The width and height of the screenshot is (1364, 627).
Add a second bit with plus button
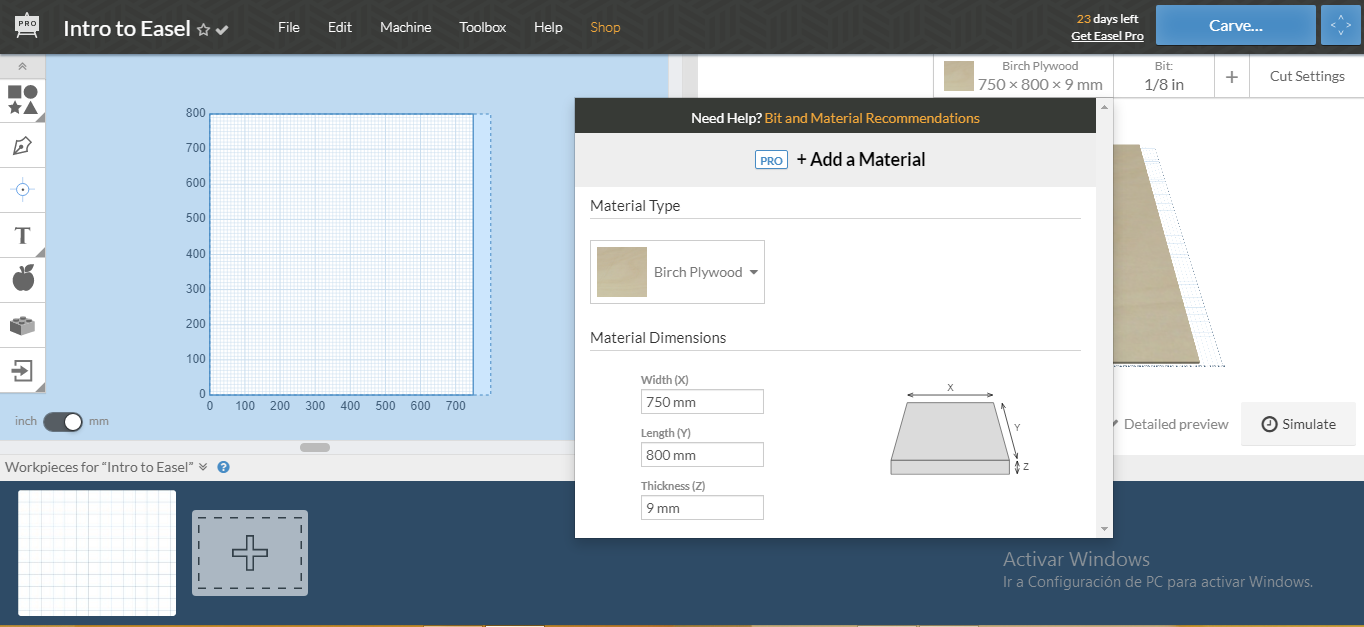[1232, 77]
